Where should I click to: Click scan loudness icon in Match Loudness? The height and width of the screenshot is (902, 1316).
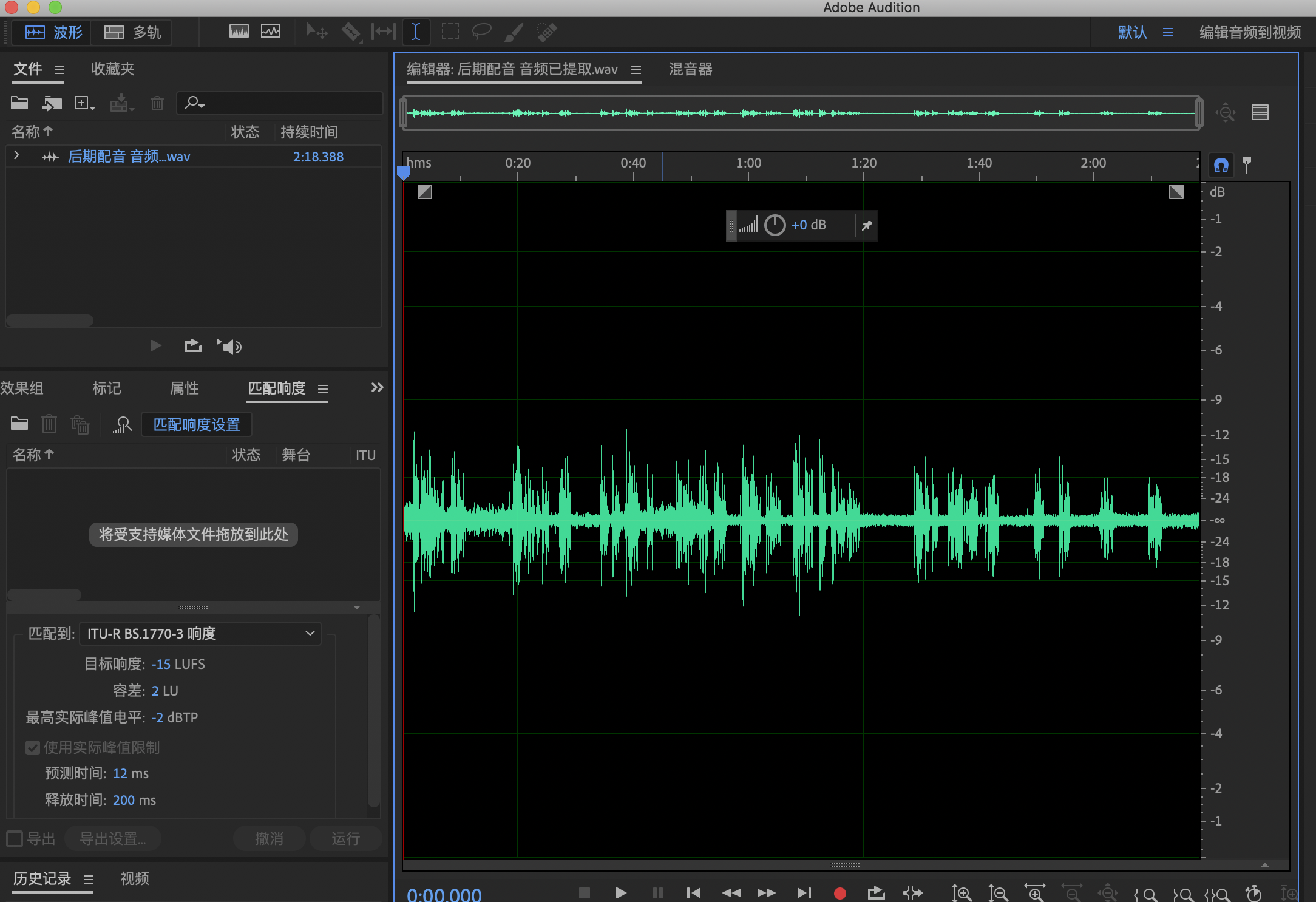point(123,424)
